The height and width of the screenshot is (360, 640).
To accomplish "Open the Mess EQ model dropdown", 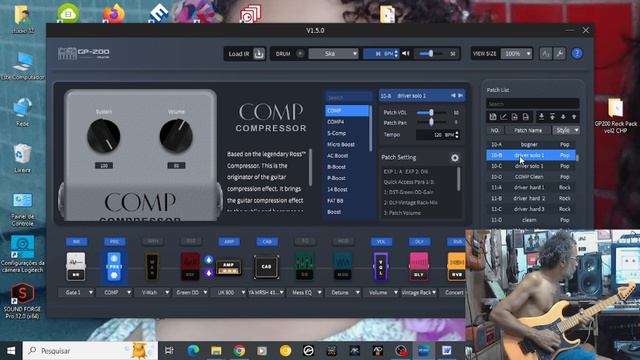I will 305,293.
